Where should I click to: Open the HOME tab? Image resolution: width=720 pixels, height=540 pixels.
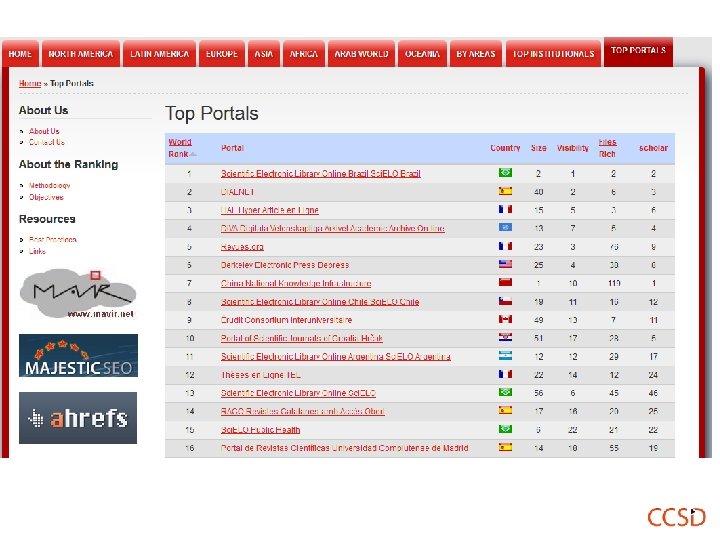(20, 54)
